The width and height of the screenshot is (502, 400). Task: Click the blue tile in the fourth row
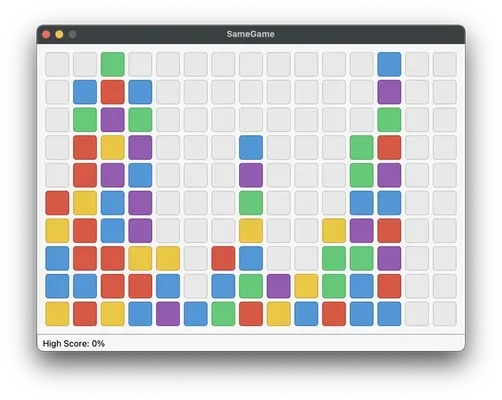coord(251,147)
